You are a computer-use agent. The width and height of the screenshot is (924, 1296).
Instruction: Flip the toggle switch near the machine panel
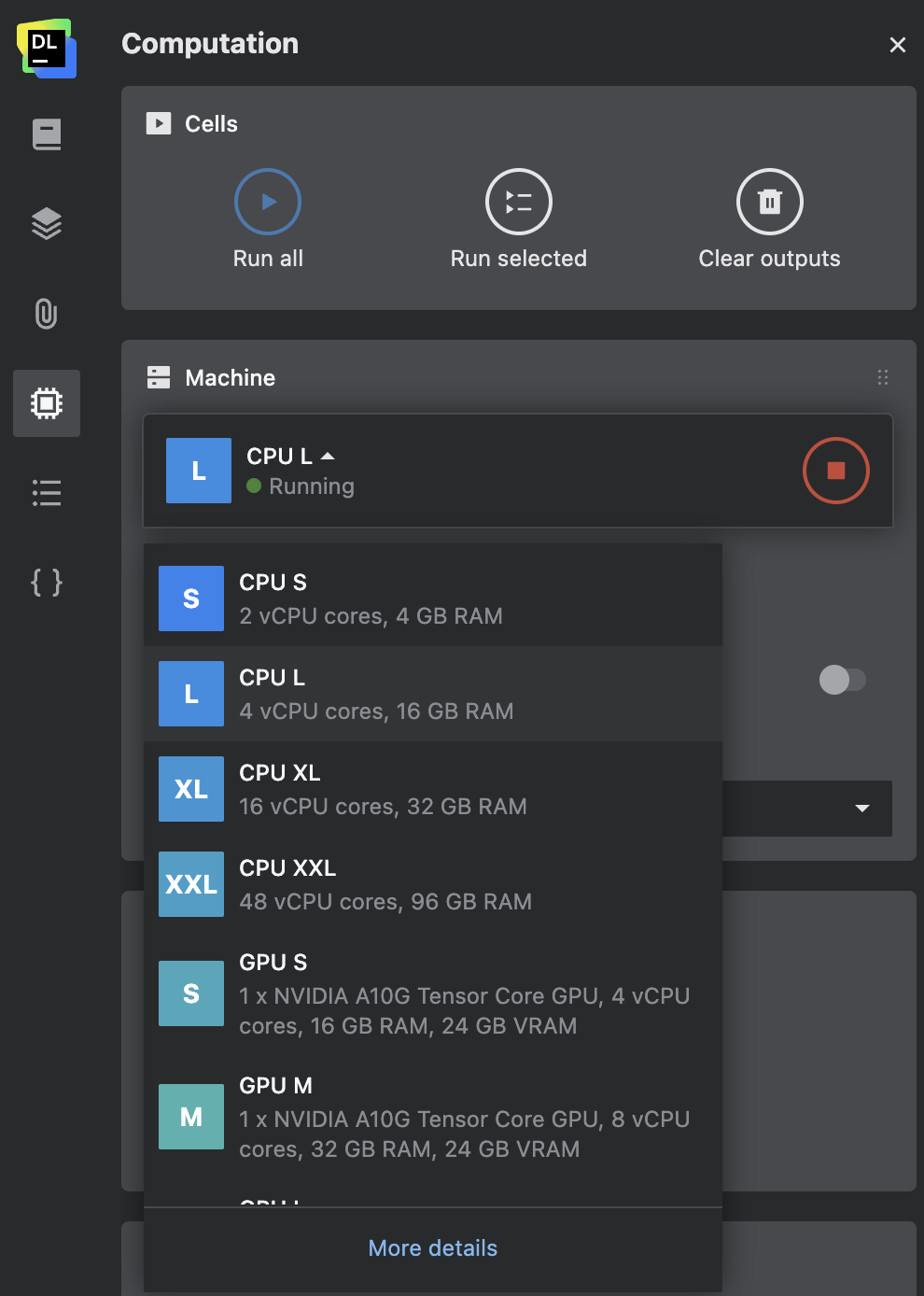point(843,681)
